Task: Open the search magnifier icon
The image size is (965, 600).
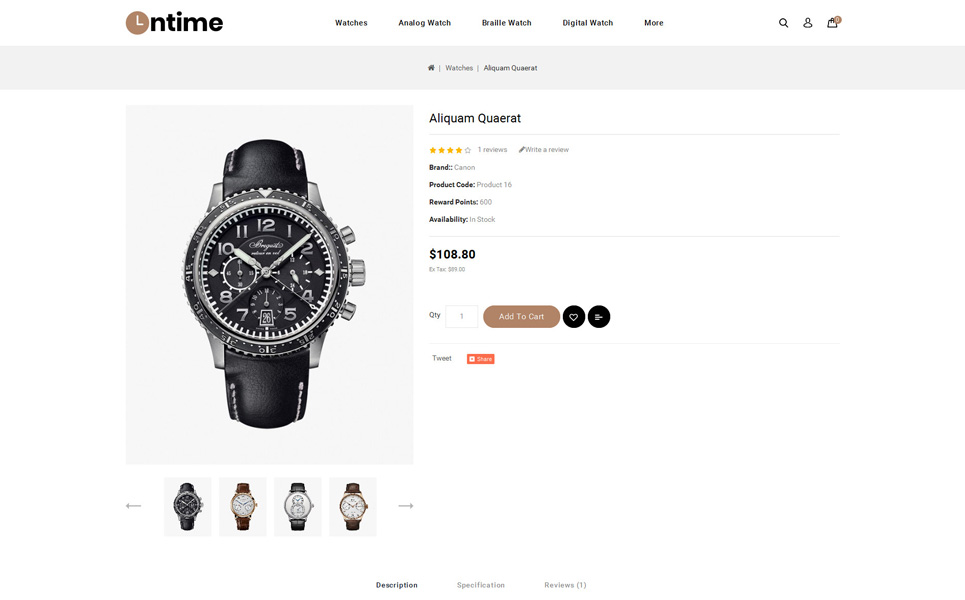Action: 783,23
